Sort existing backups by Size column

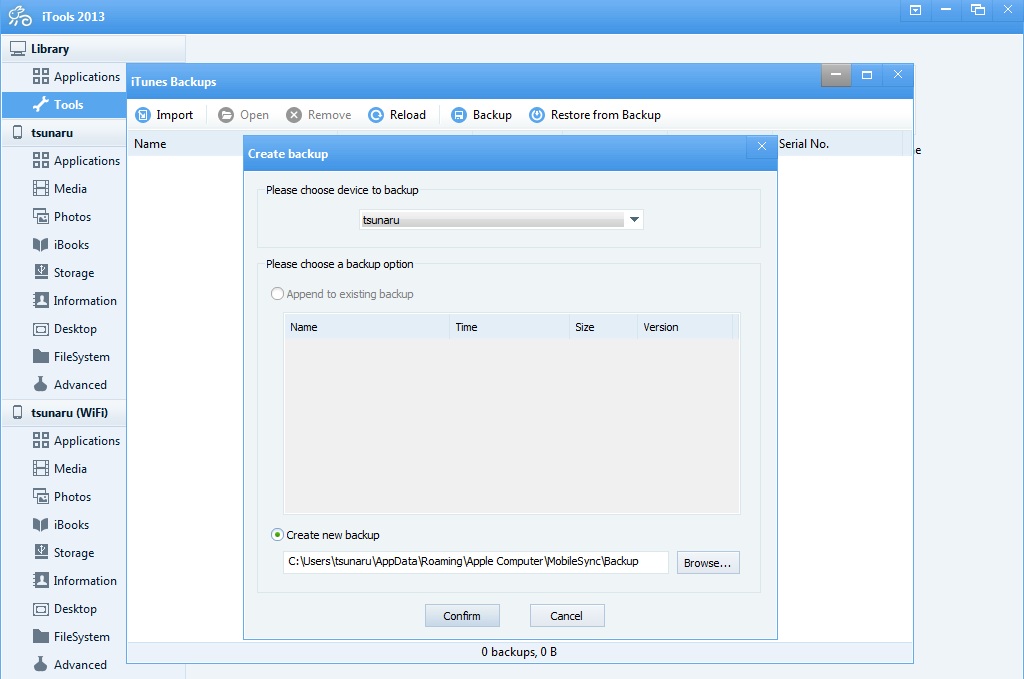point(603,327)
